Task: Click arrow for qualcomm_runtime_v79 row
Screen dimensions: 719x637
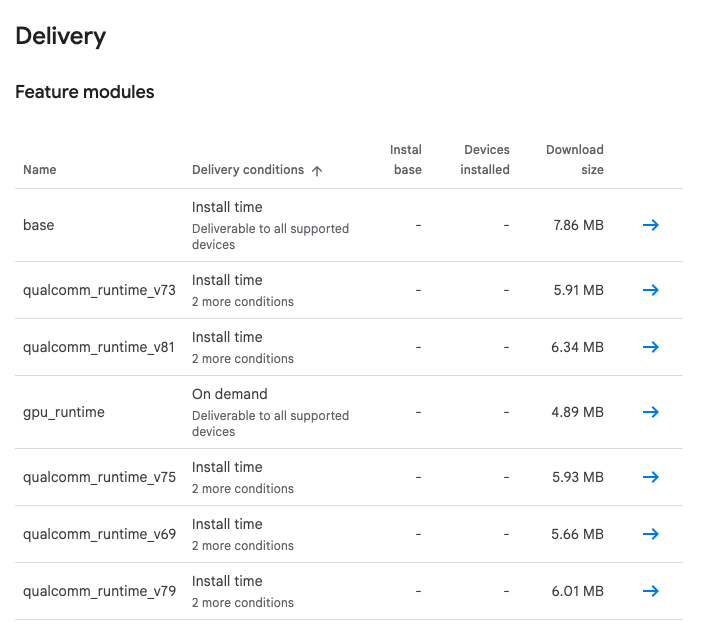Action: [650, 591]
